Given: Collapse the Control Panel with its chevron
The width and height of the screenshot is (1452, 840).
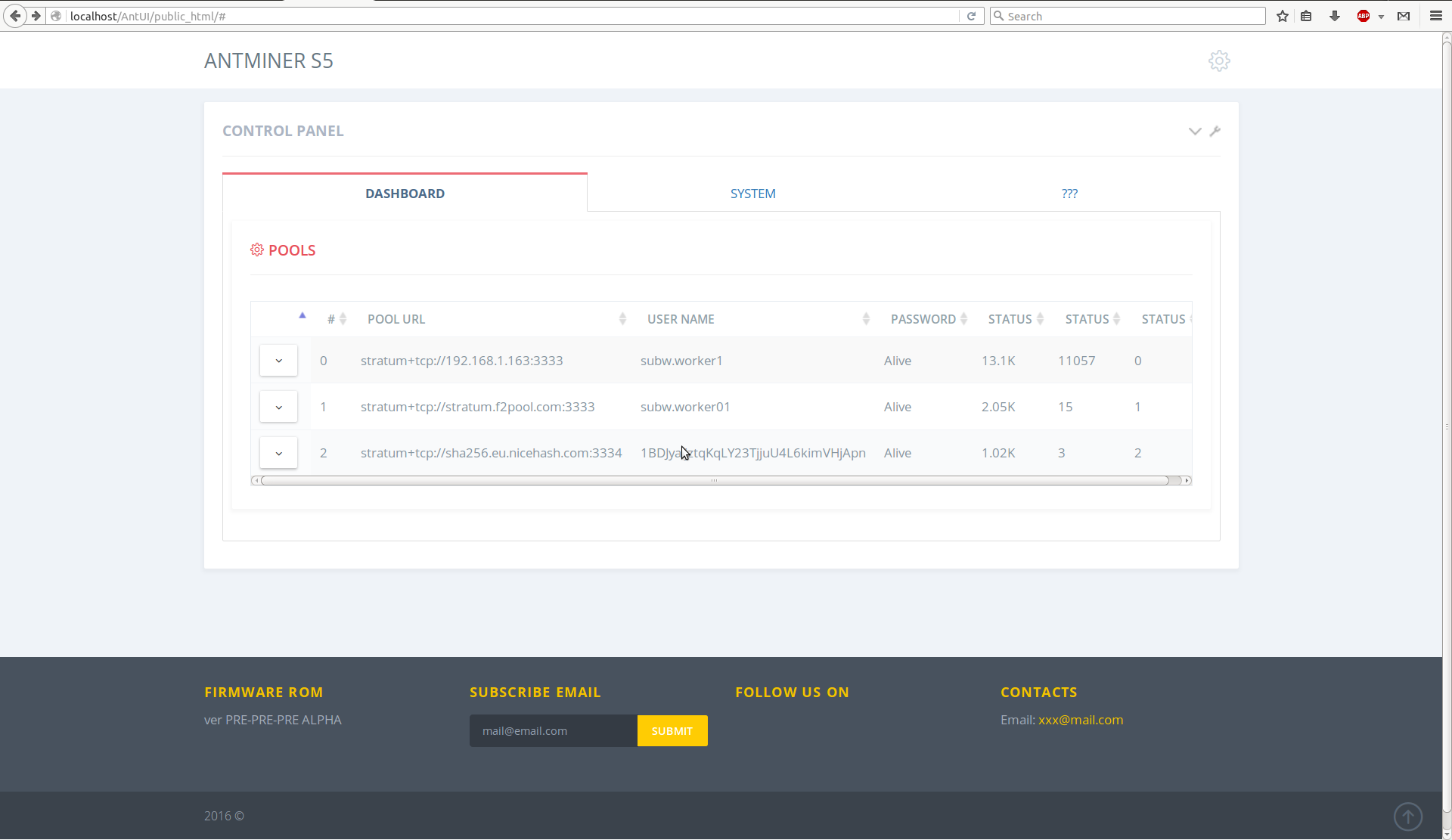Looking at the screenshot, I should 1195,131.
